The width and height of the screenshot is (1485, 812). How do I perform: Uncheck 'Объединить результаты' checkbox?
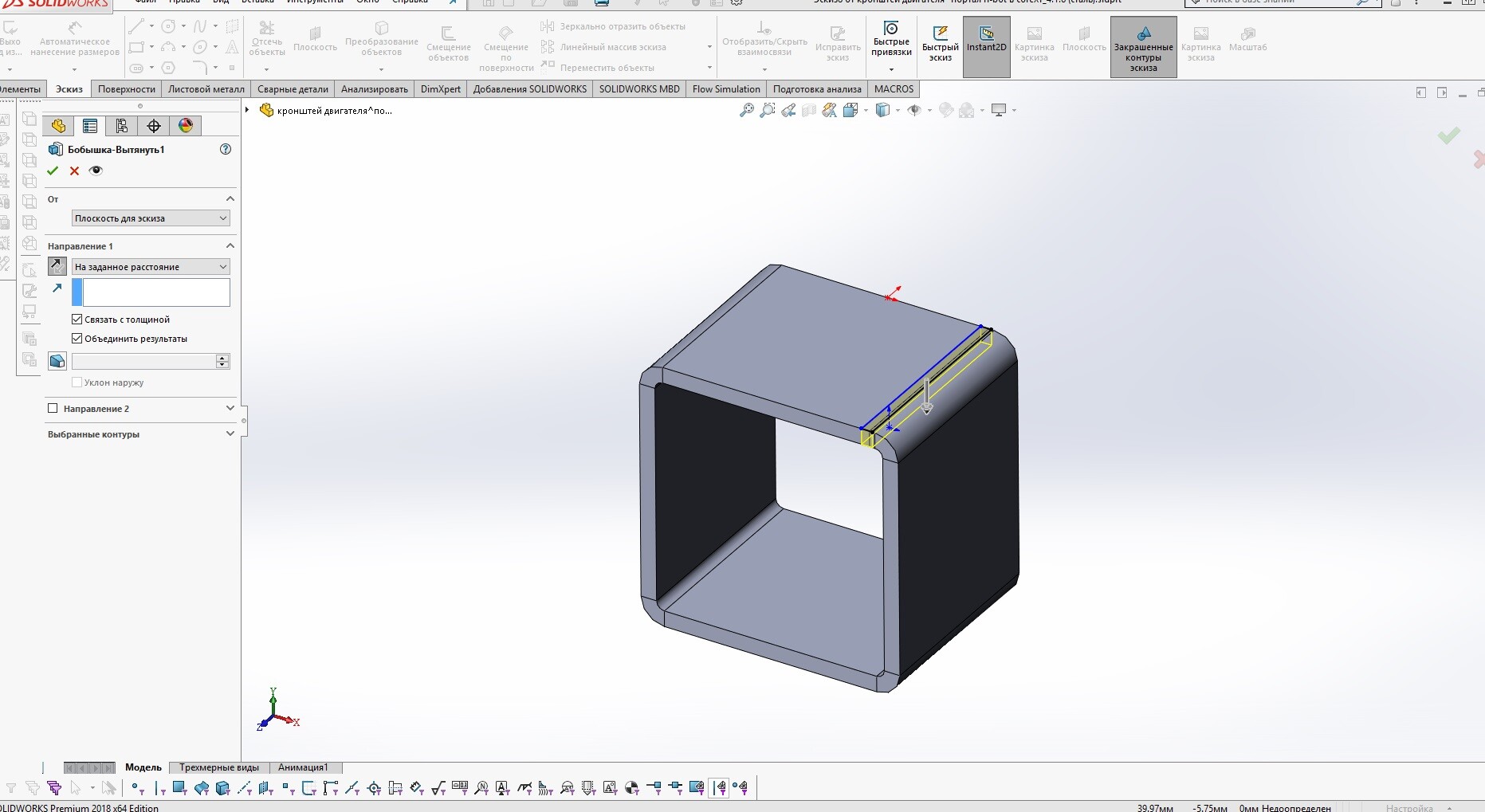[77, 339]
